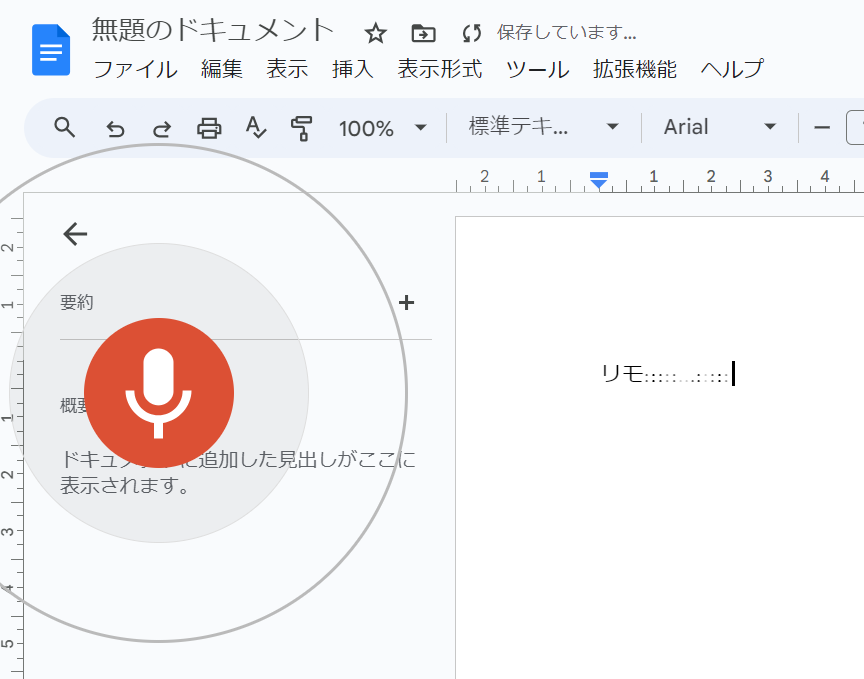Expand the 標準テキスト style dropdown
The image size is (864, 679).
[543, 127]
